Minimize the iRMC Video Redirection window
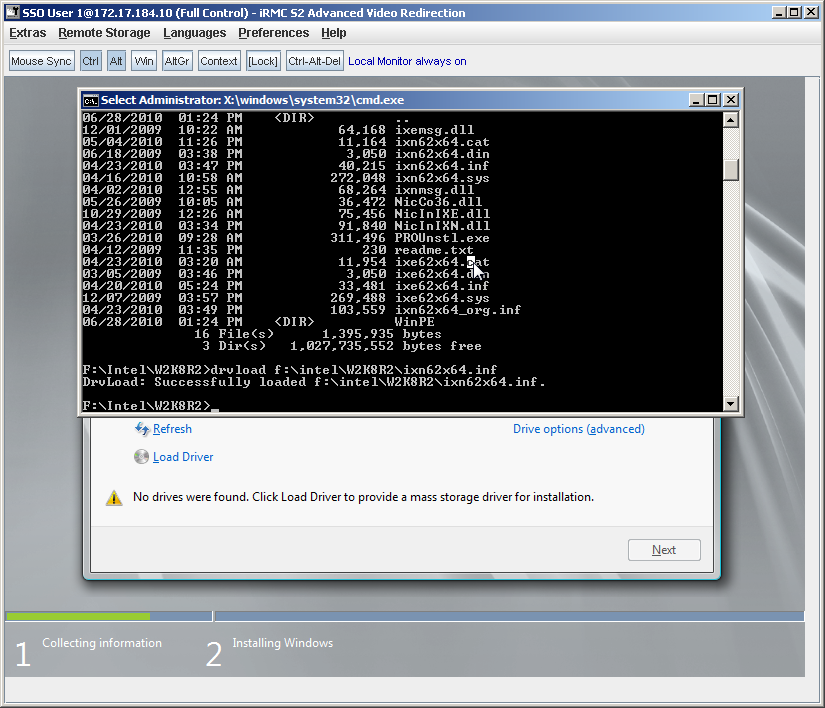Viewport: 825px width, 708px height. pos(779,12)
